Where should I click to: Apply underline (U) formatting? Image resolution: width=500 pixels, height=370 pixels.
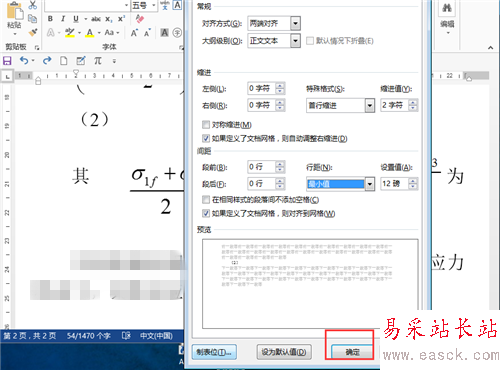[76, 19]
